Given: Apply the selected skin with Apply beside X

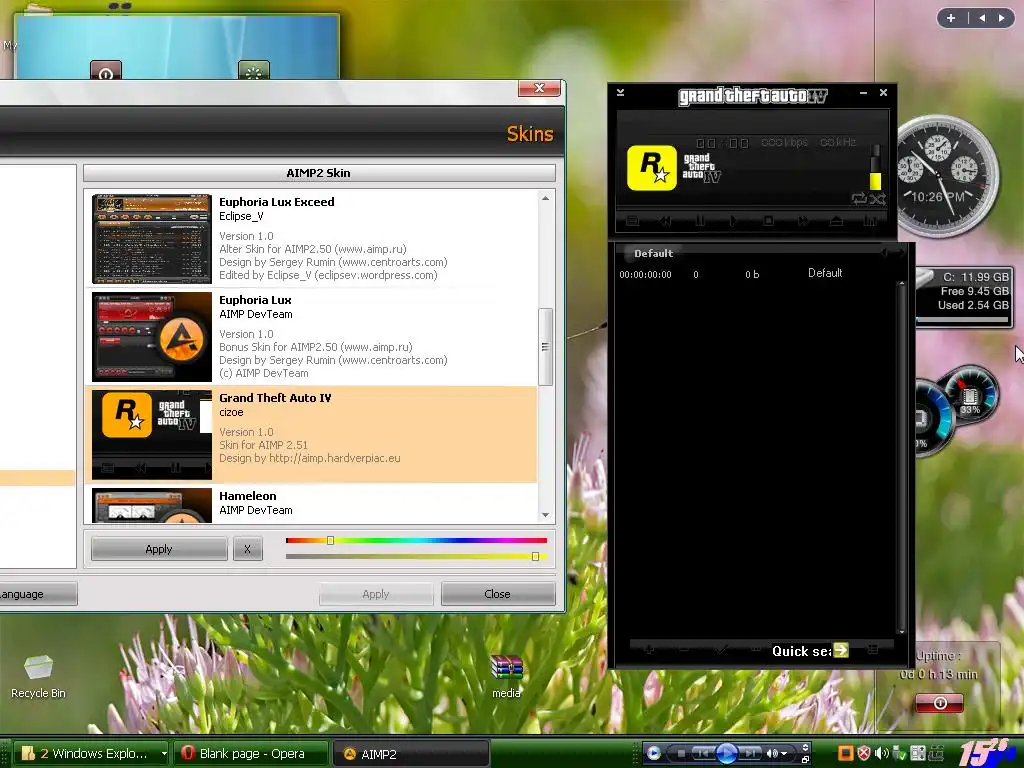Looking at the screenshot, I should pos(159,549).
